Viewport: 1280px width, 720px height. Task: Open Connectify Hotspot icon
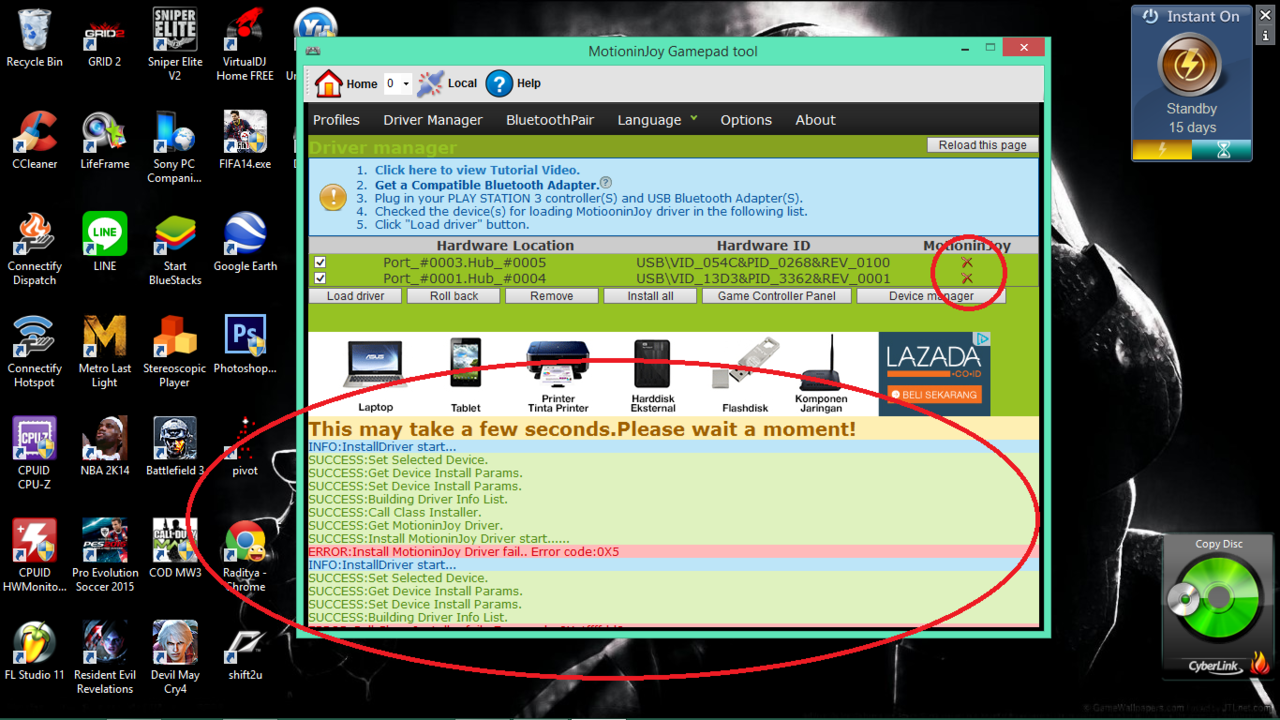pyautogui.click(x=34, y=351)
